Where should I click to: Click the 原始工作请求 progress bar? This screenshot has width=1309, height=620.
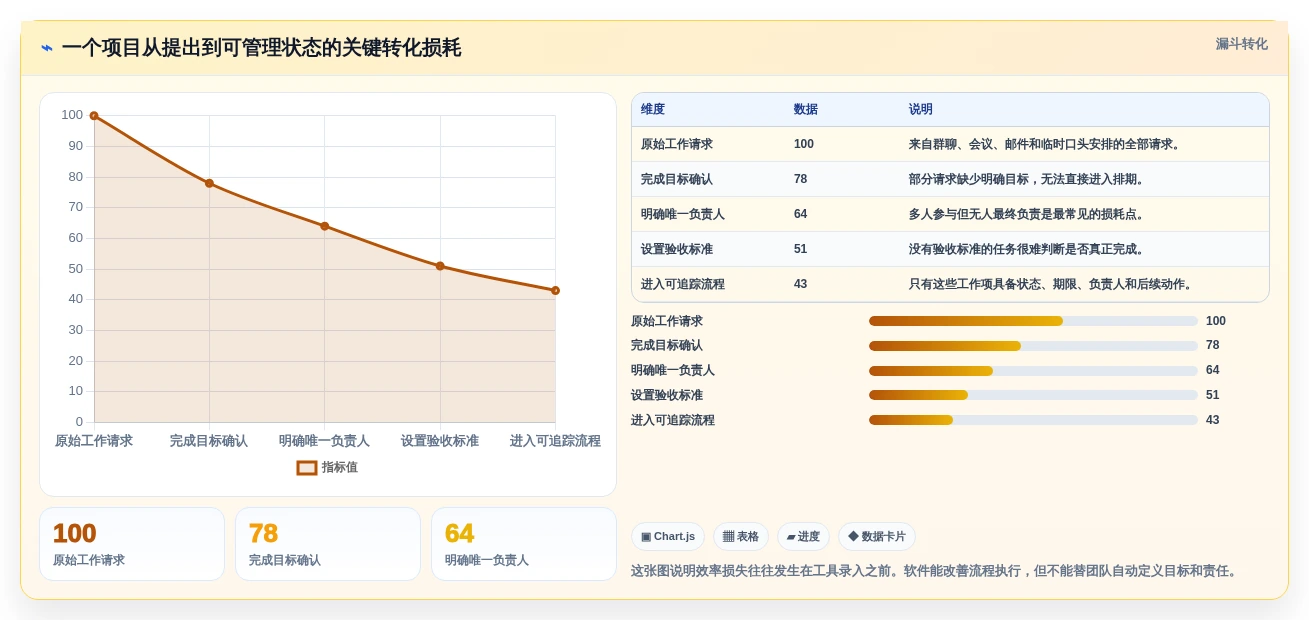click(x=1033, y=321)
